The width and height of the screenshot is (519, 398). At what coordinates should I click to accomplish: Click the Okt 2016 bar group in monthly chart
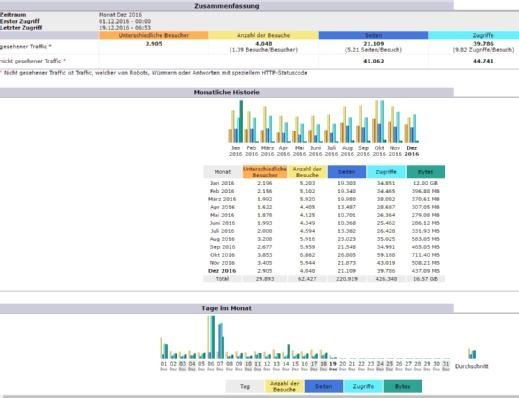pos(379,122)
